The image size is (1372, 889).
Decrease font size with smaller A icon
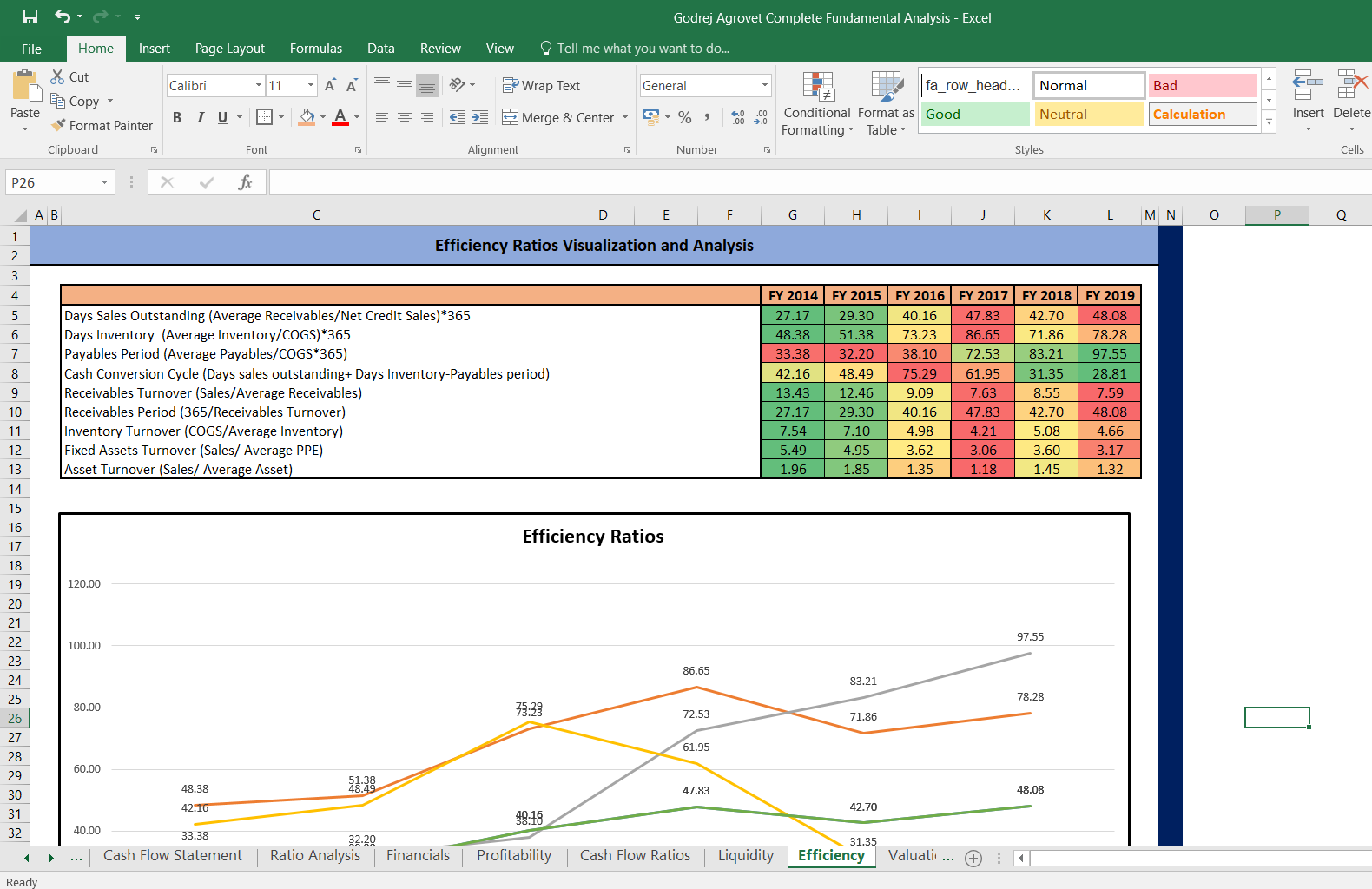coord(352,85)
